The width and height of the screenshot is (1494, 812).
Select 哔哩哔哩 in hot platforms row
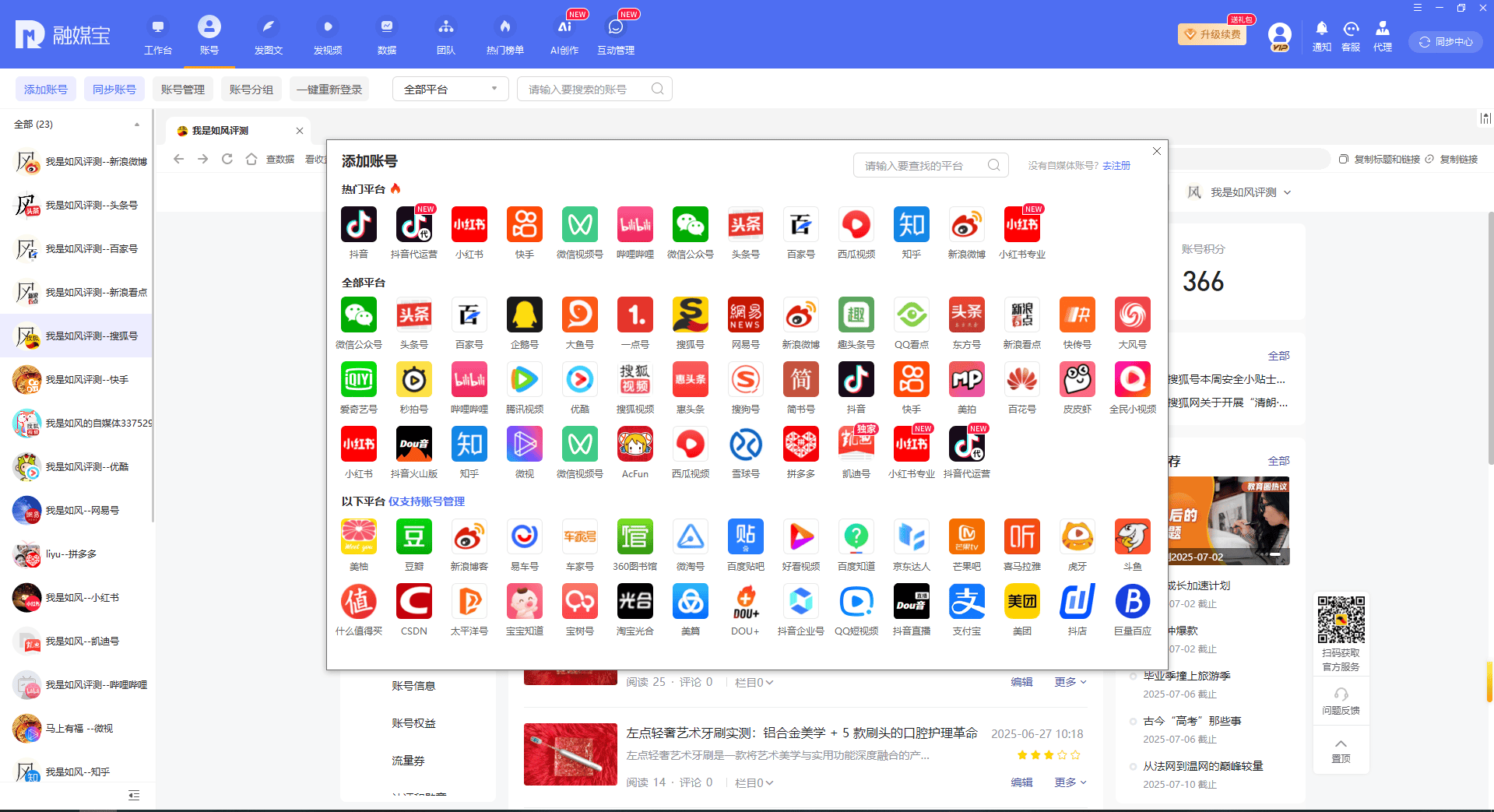coord(635,225)
